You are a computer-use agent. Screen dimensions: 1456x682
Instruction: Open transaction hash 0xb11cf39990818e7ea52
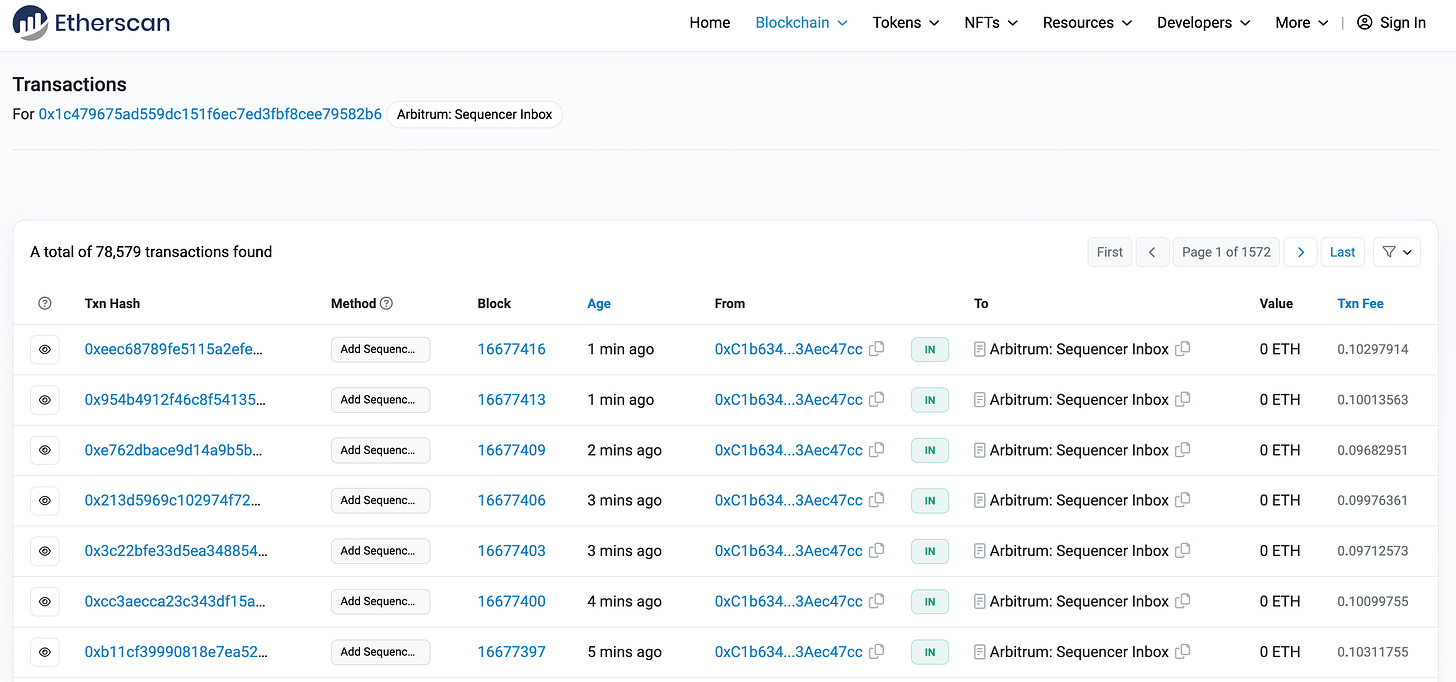[x=176, y=651]
